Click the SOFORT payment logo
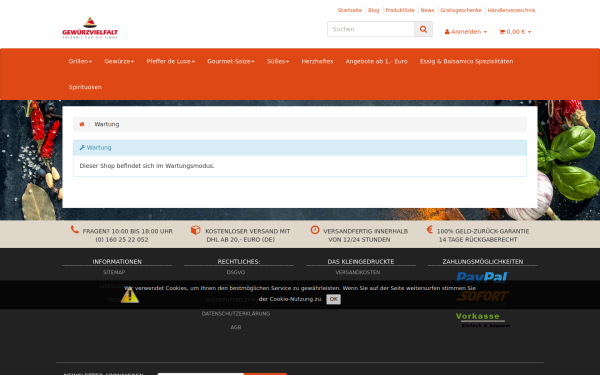The image size is (600, 375). (x=482, y=298)
